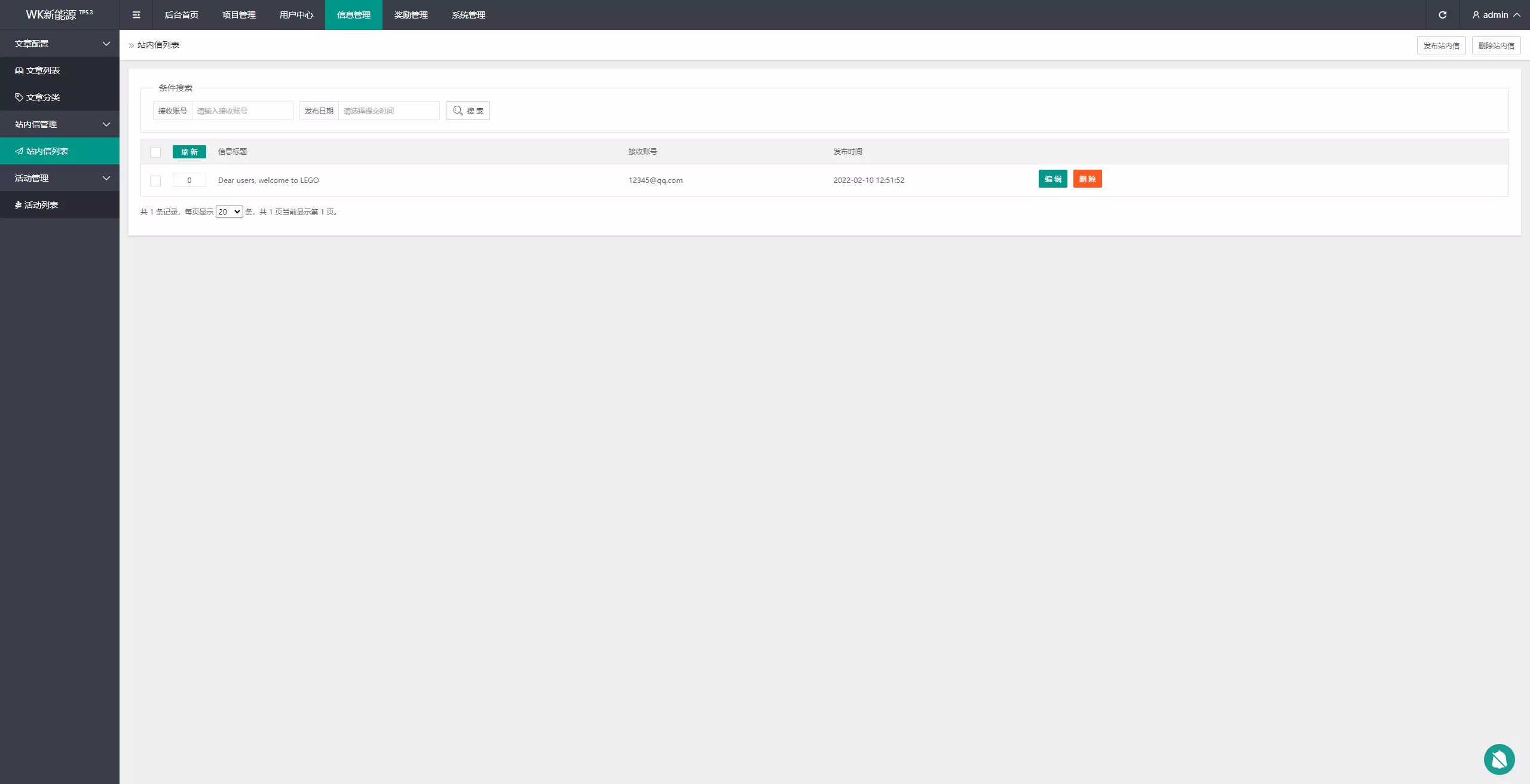Click the sidebar collapse hamburger icon
Image resolution: width=1530 pixels, height=784 pixels.
pyautogui.click(x=136, y=15)
